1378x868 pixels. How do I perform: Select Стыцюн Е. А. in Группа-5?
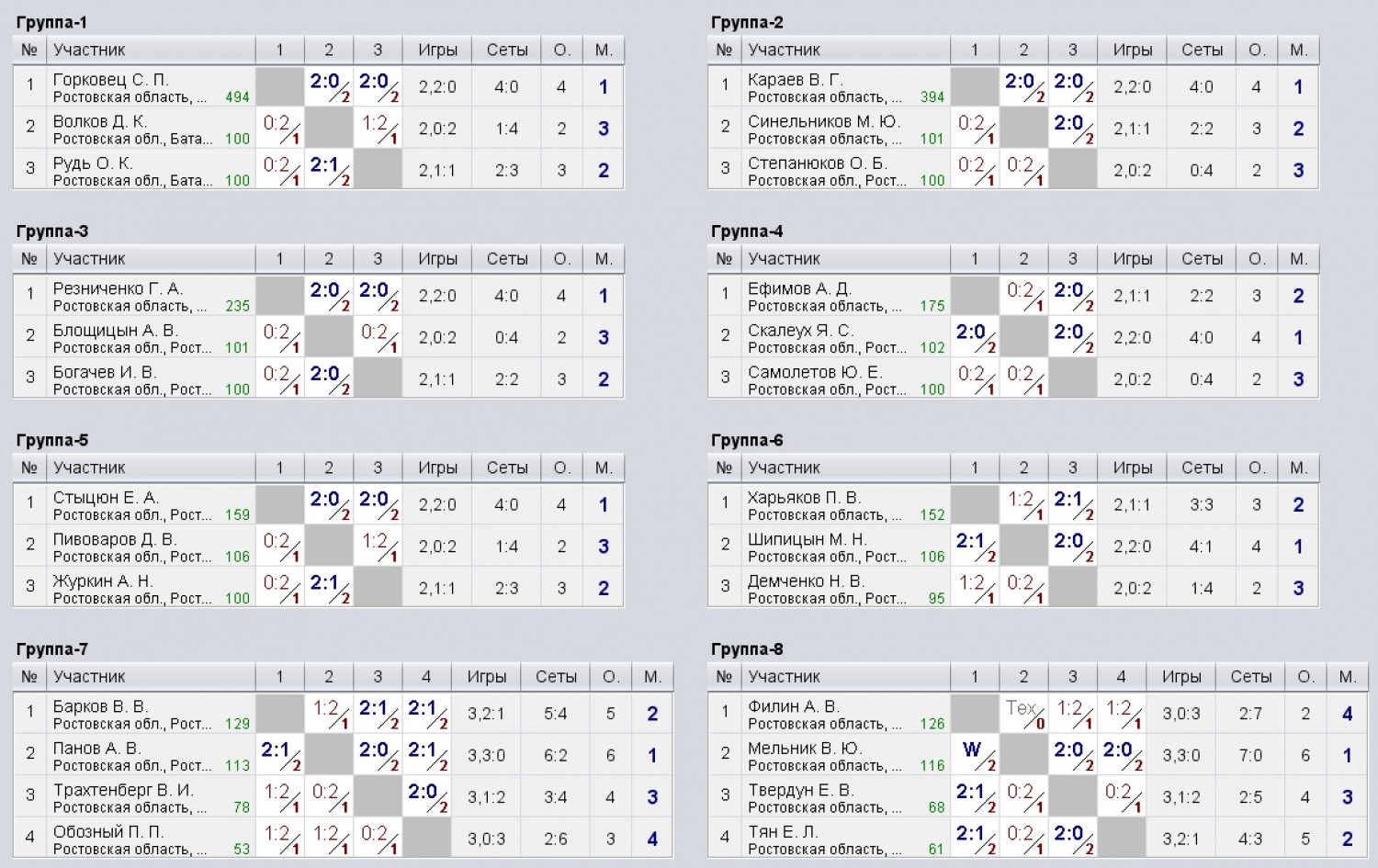tap(106, 497)
